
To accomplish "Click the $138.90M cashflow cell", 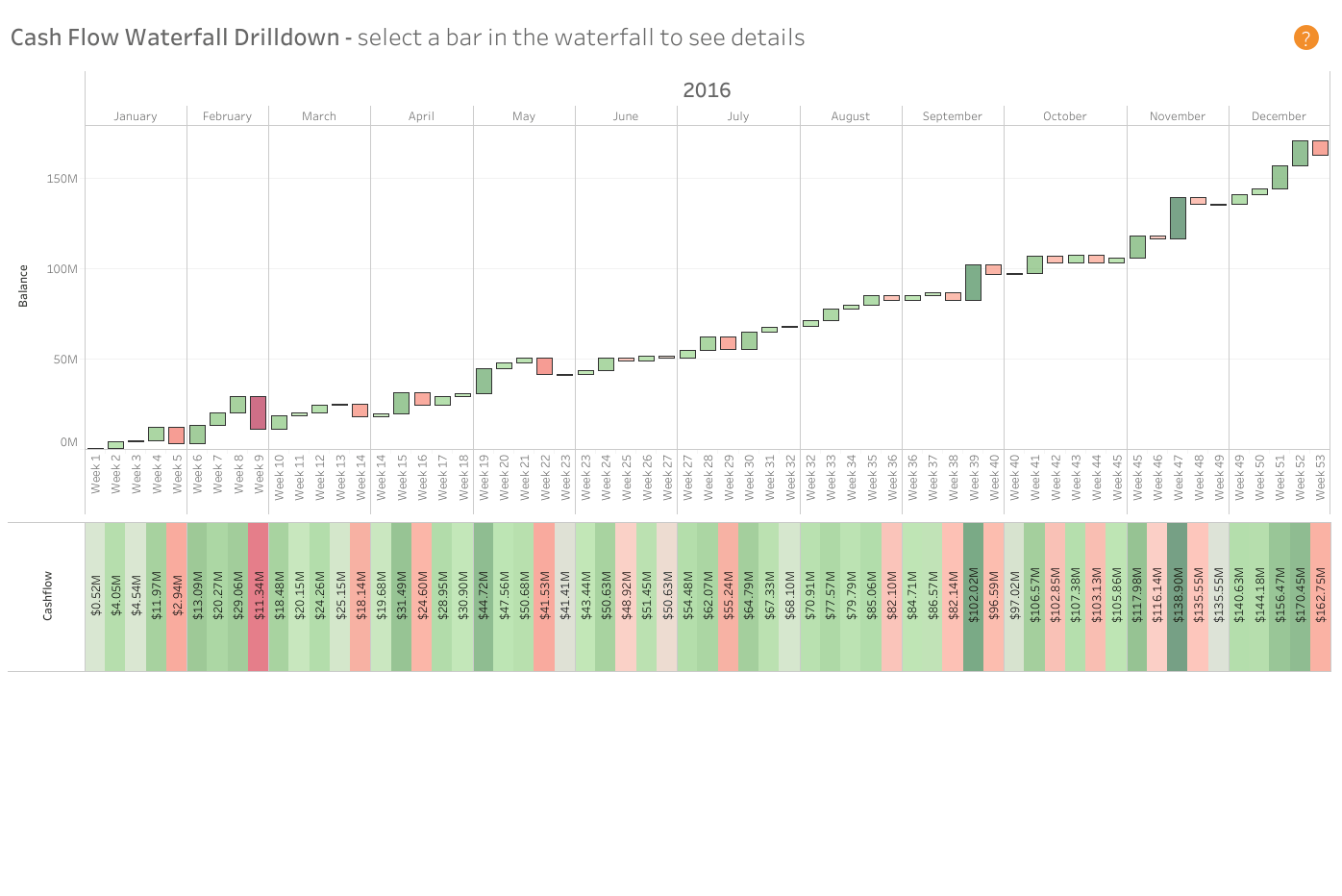I will [1178, 597].
